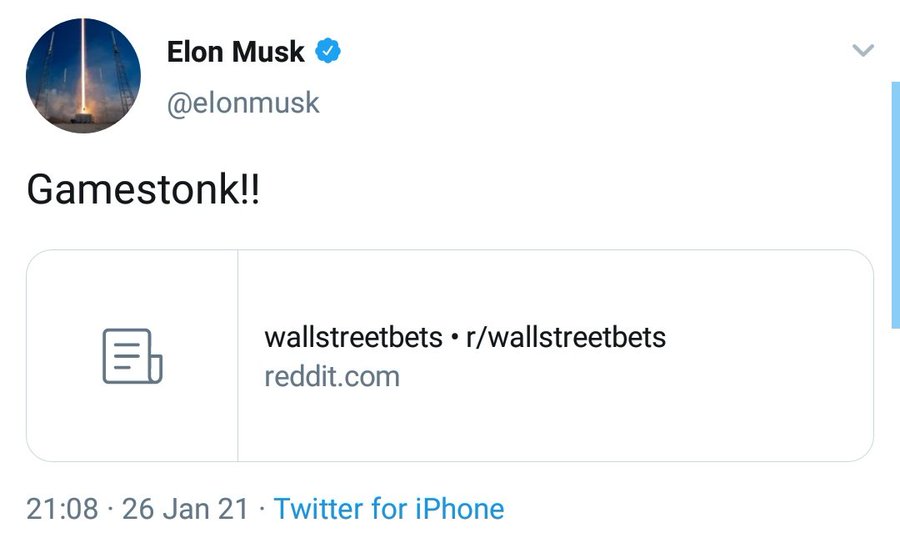Open the @elonmusk handle link
This screenshot has height=538, width=900.
point(243,103)
